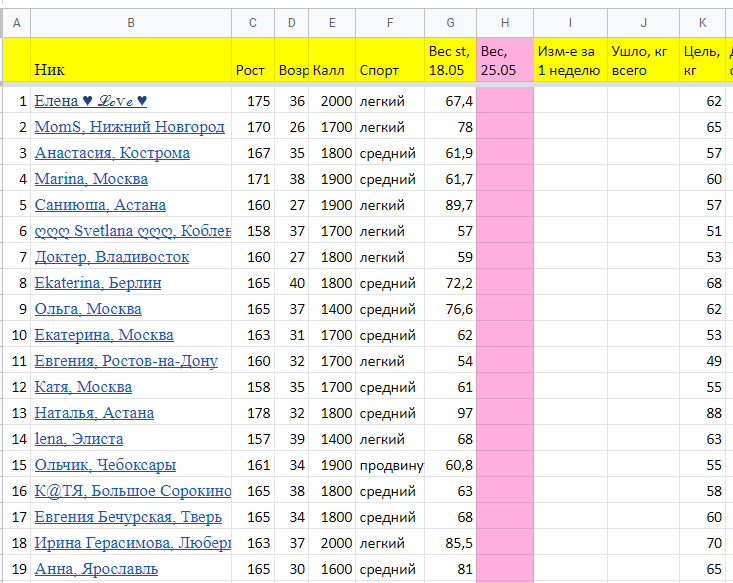The image size is (733, 583).
Task: Click the Marina, Москва link
Action: tap(91, 179)
